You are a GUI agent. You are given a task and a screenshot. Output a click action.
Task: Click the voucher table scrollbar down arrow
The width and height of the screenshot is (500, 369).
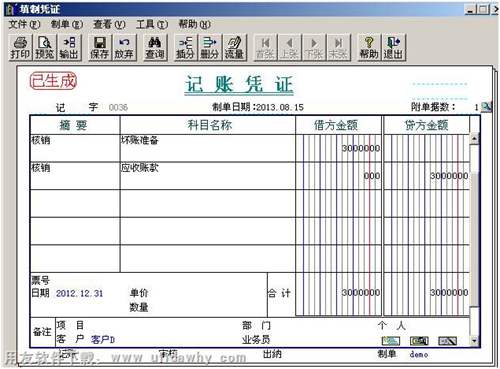point(474,341)
